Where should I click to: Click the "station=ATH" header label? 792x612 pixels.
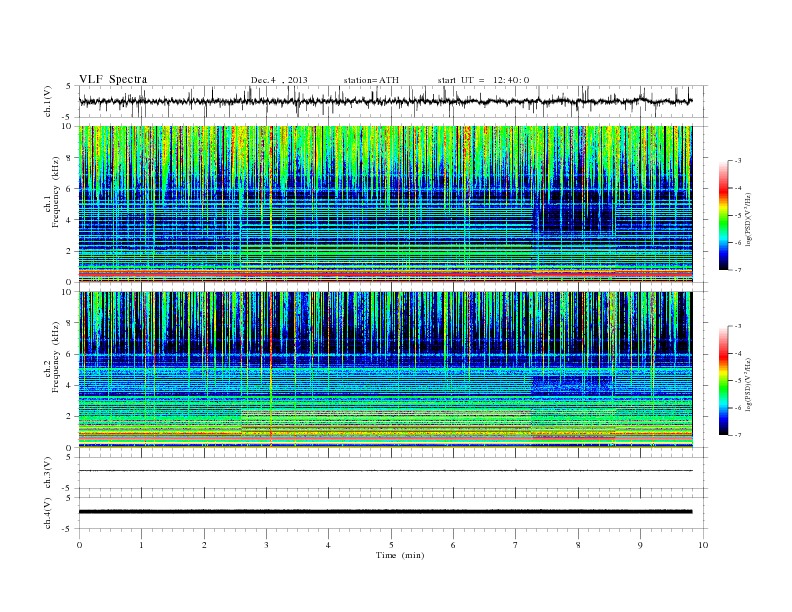coord(371,80)
